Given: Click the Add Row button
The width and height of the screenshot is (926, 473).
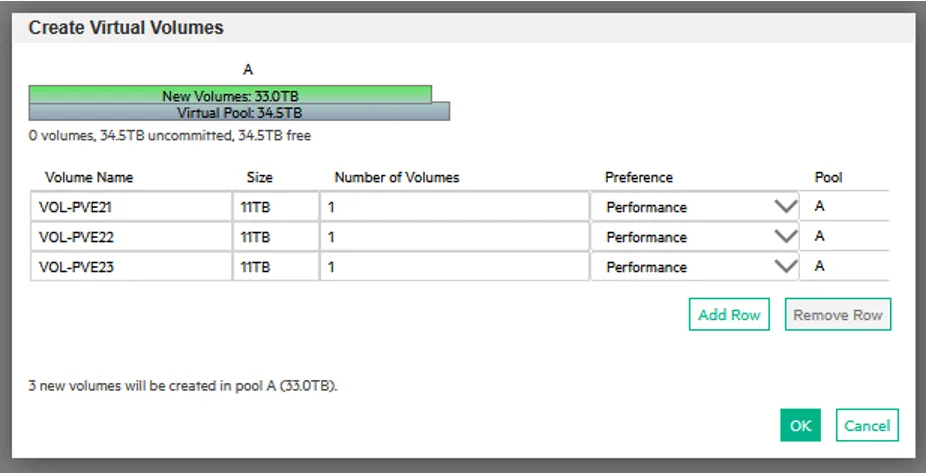Looking at the screenshot, I should click(729, 314).
